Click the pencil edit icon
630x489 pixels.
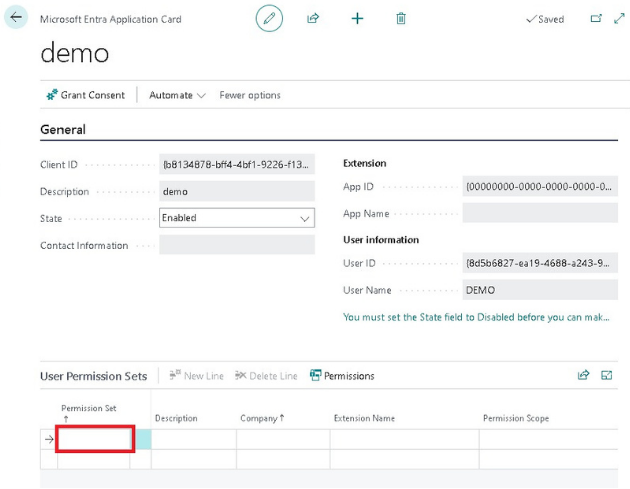coord(269,18)
